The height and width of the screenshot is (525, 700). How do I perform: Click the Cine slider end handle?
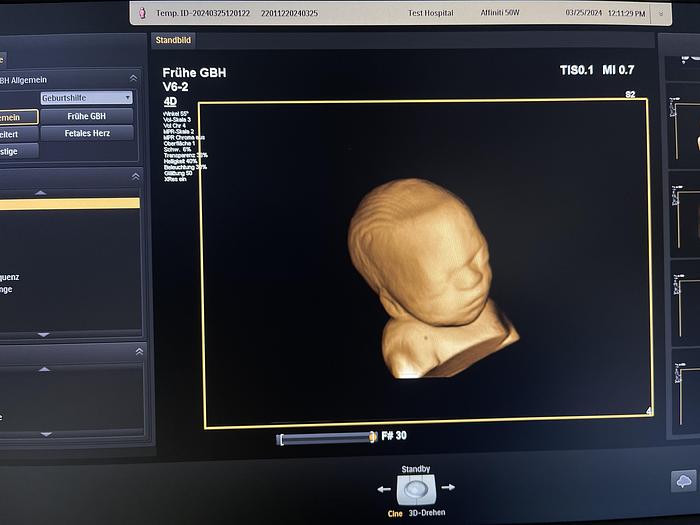(x=373, y=438)
